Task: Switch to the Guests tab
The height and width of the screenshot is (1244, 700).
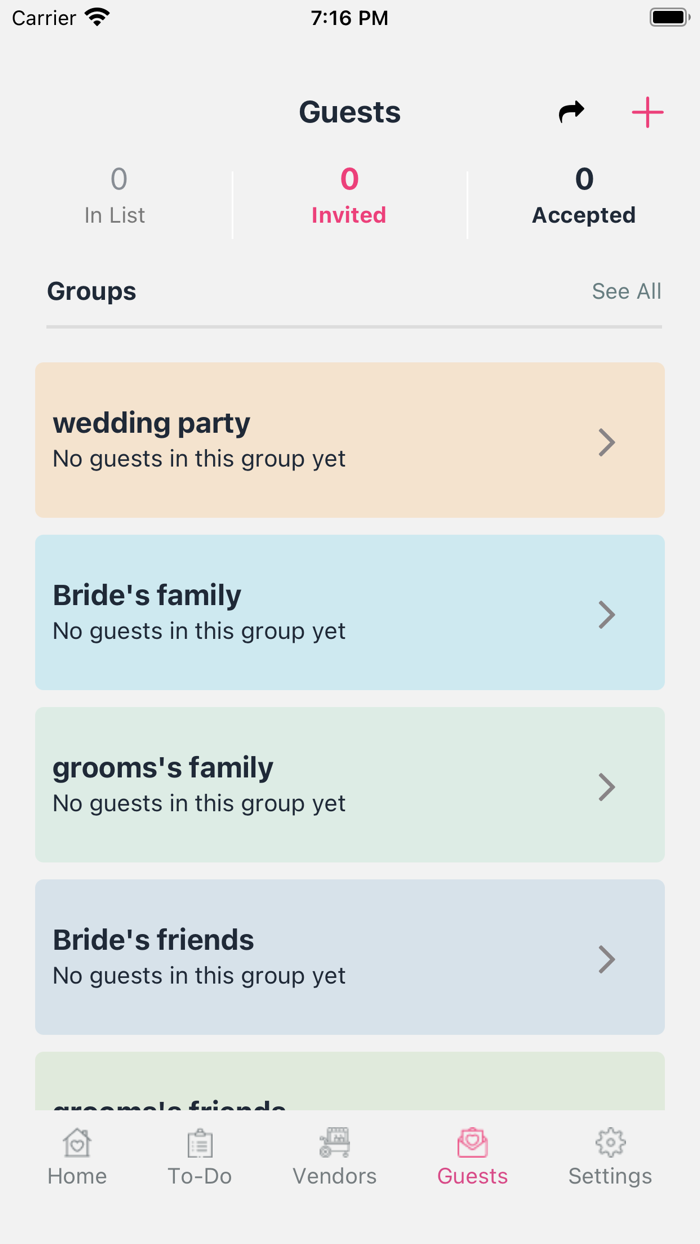Action: coord(472,1158)
